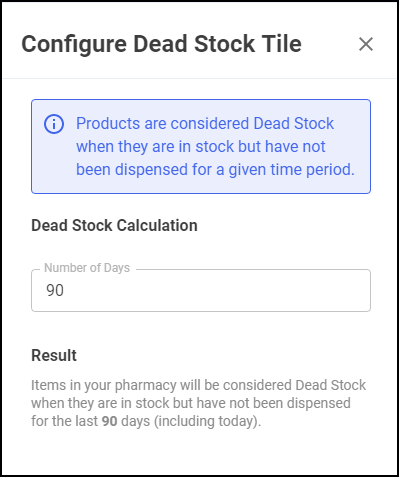Click the word "Calculation" in section heading
The height and width of the screenshot is (477, 399).
157,225
